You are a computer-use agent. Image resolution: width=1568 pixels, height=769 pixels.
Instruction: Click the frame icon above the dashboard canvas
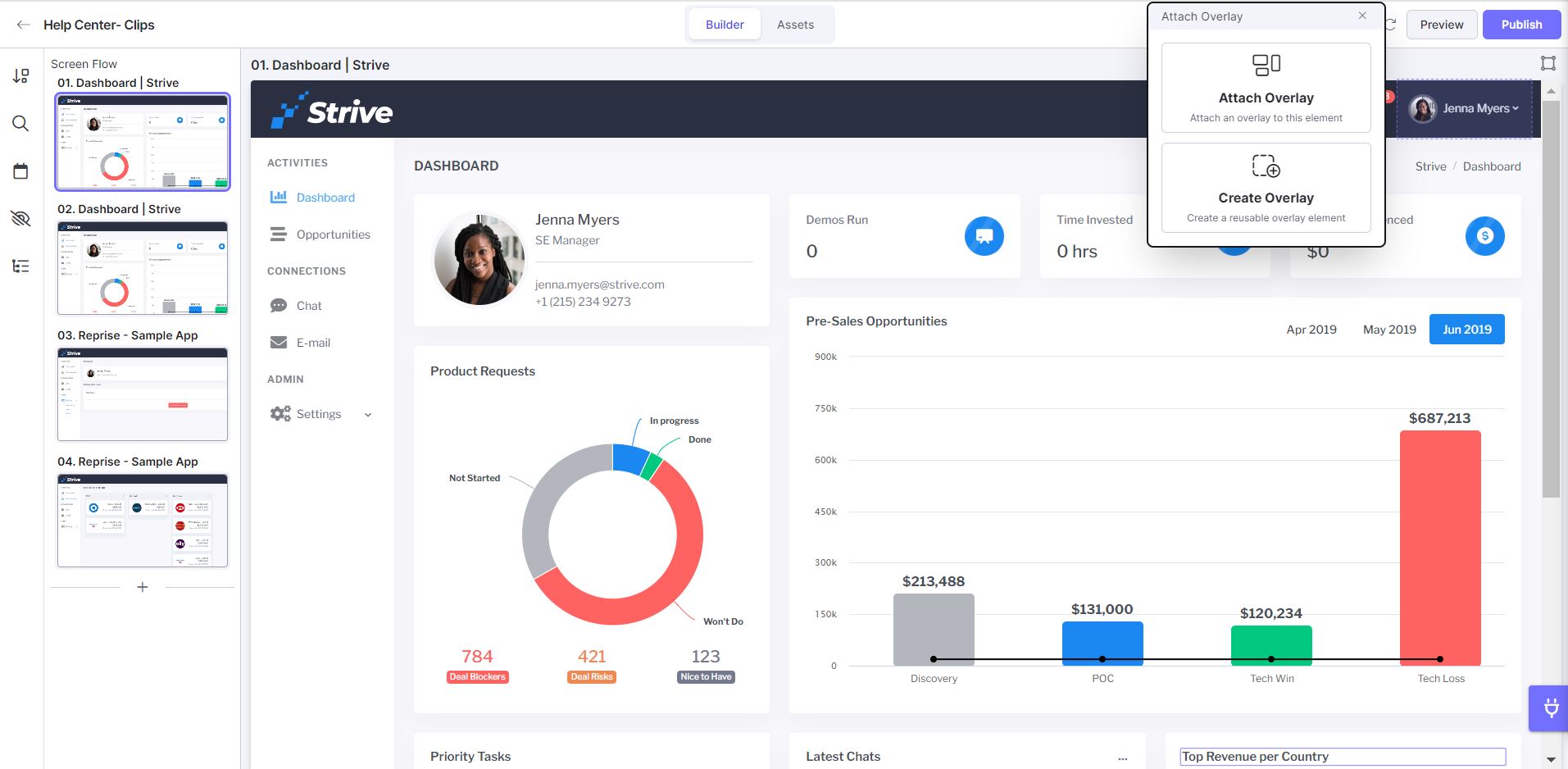click(1548, 63)
